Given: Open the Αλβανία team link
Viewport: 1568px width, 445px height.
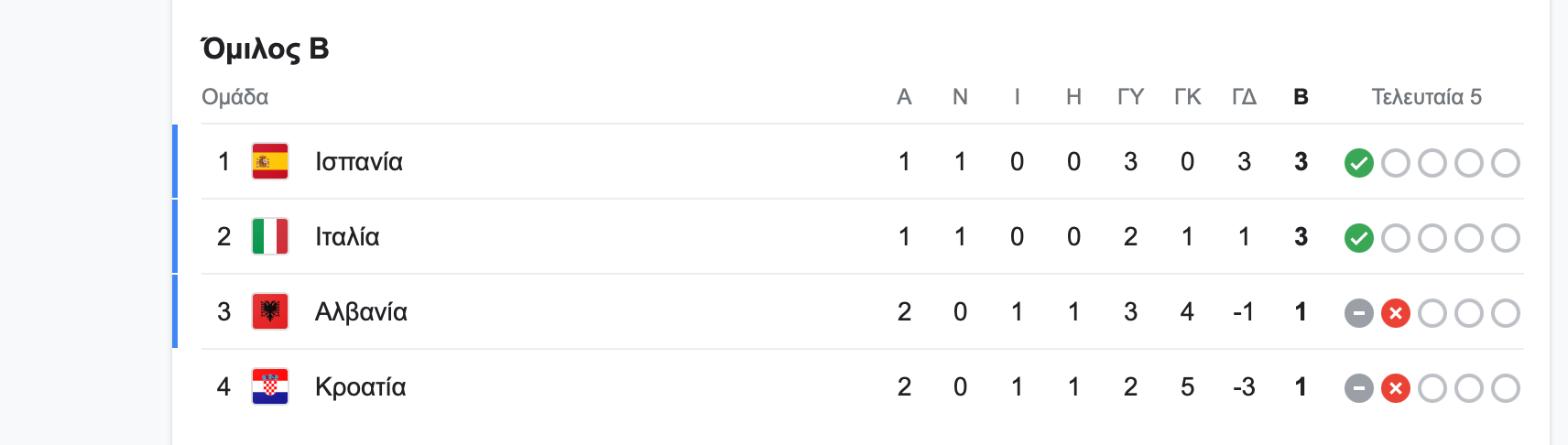Looking at the screenshot, I should point(361,312).
